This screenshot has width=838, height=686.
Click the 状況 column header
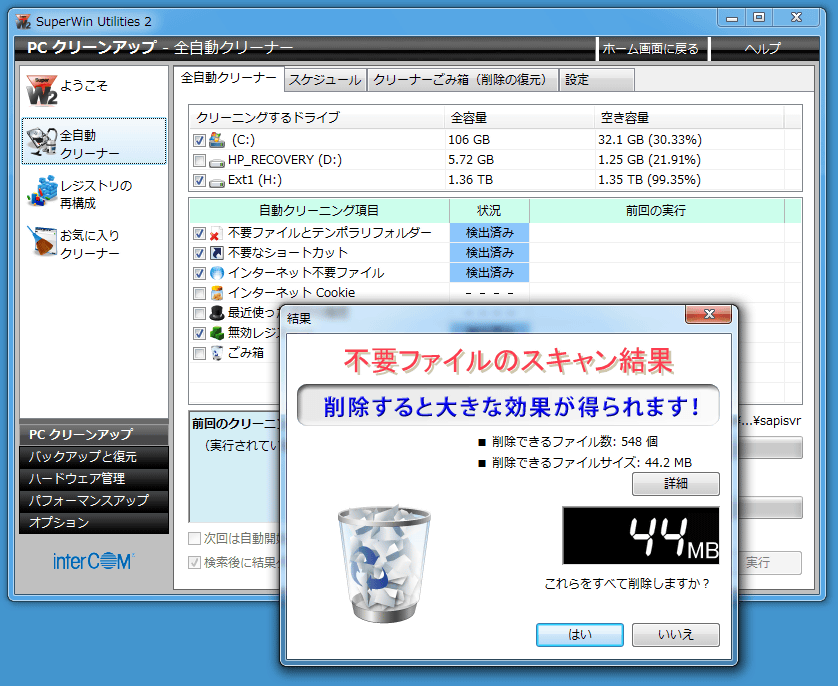coord(489,211)
